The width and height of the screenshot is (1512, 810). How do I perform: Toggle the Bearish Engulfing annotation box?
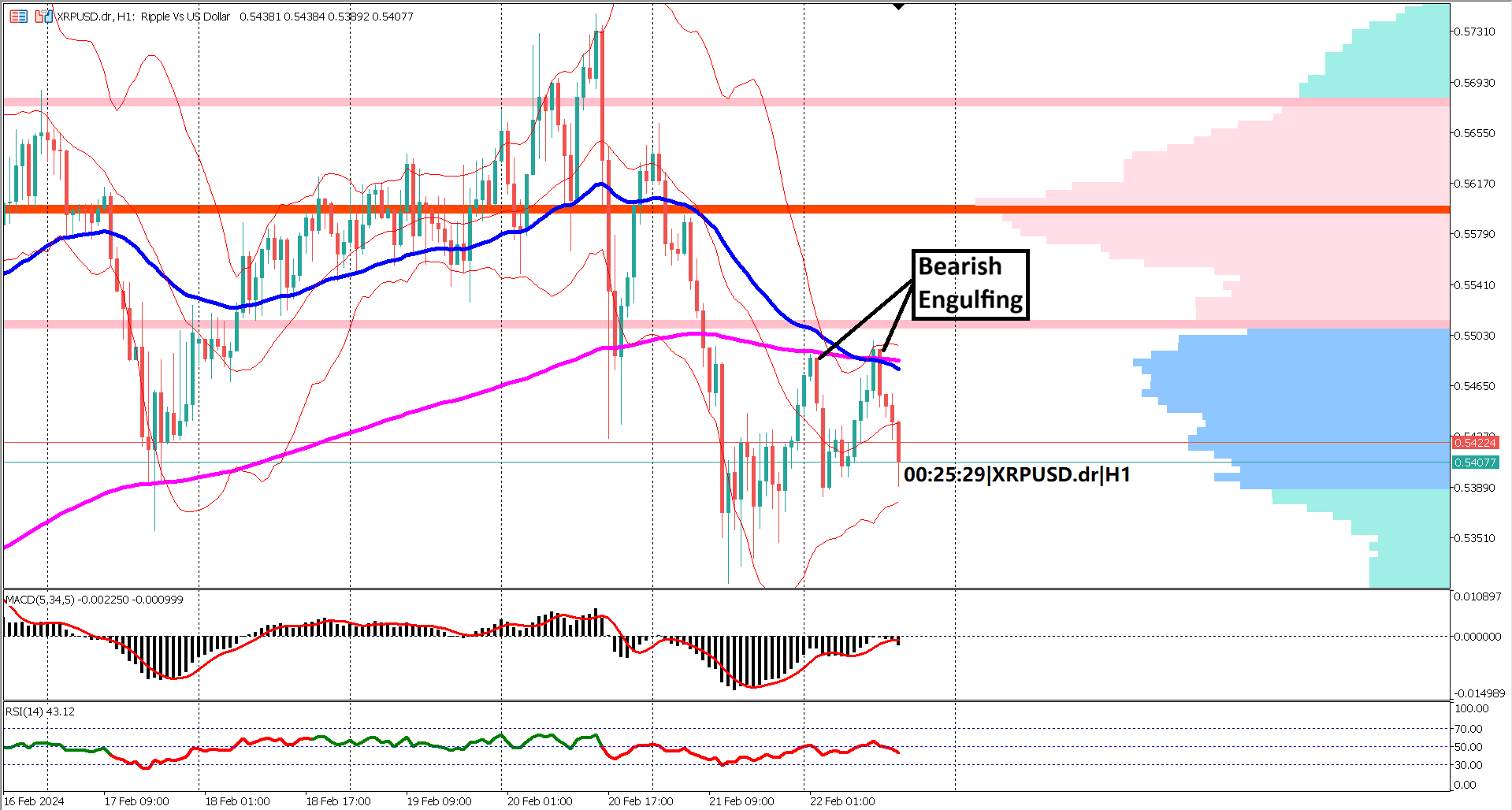(x=970, y=284)
